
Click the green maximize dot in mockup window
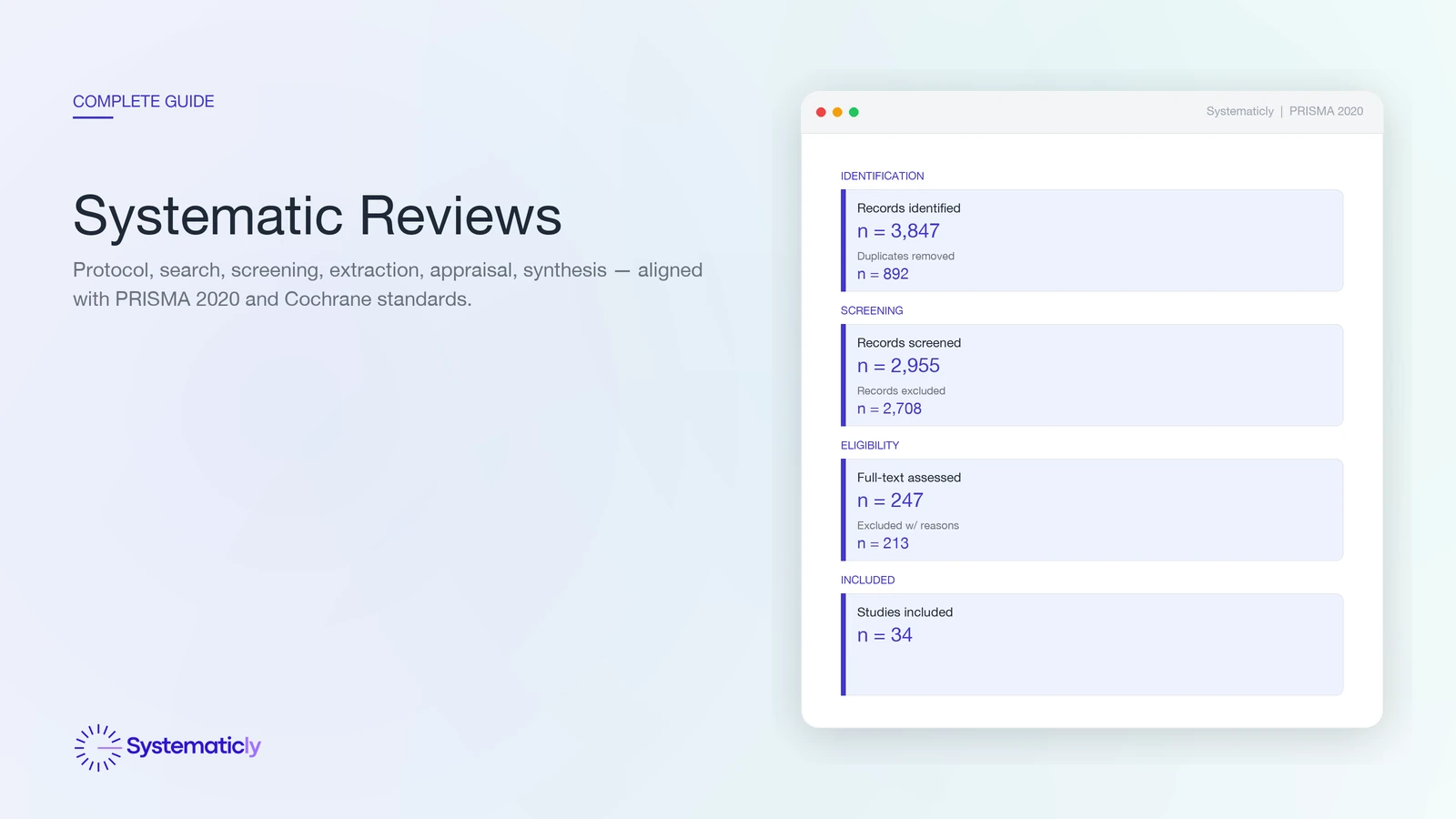coord(854,112)
